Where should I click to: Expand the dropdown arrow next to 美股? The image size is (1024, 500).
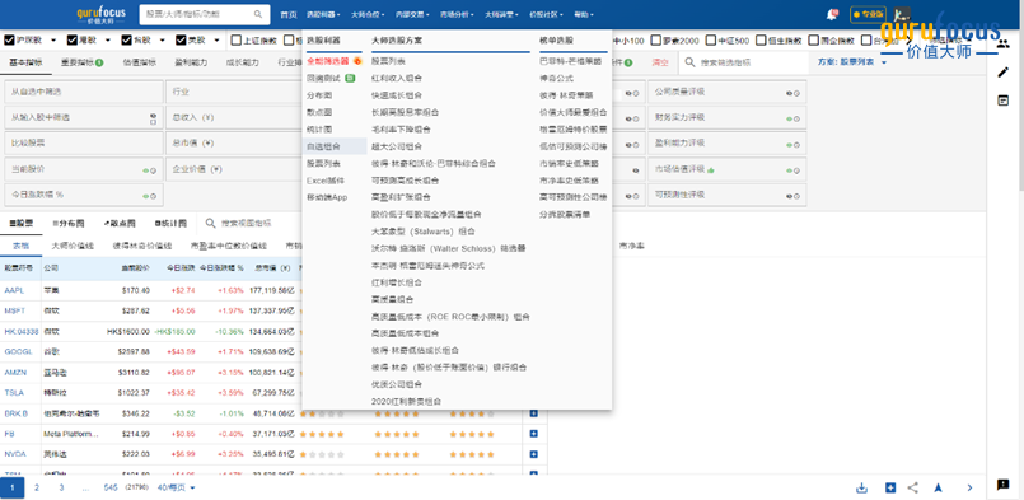click(216, 40)
